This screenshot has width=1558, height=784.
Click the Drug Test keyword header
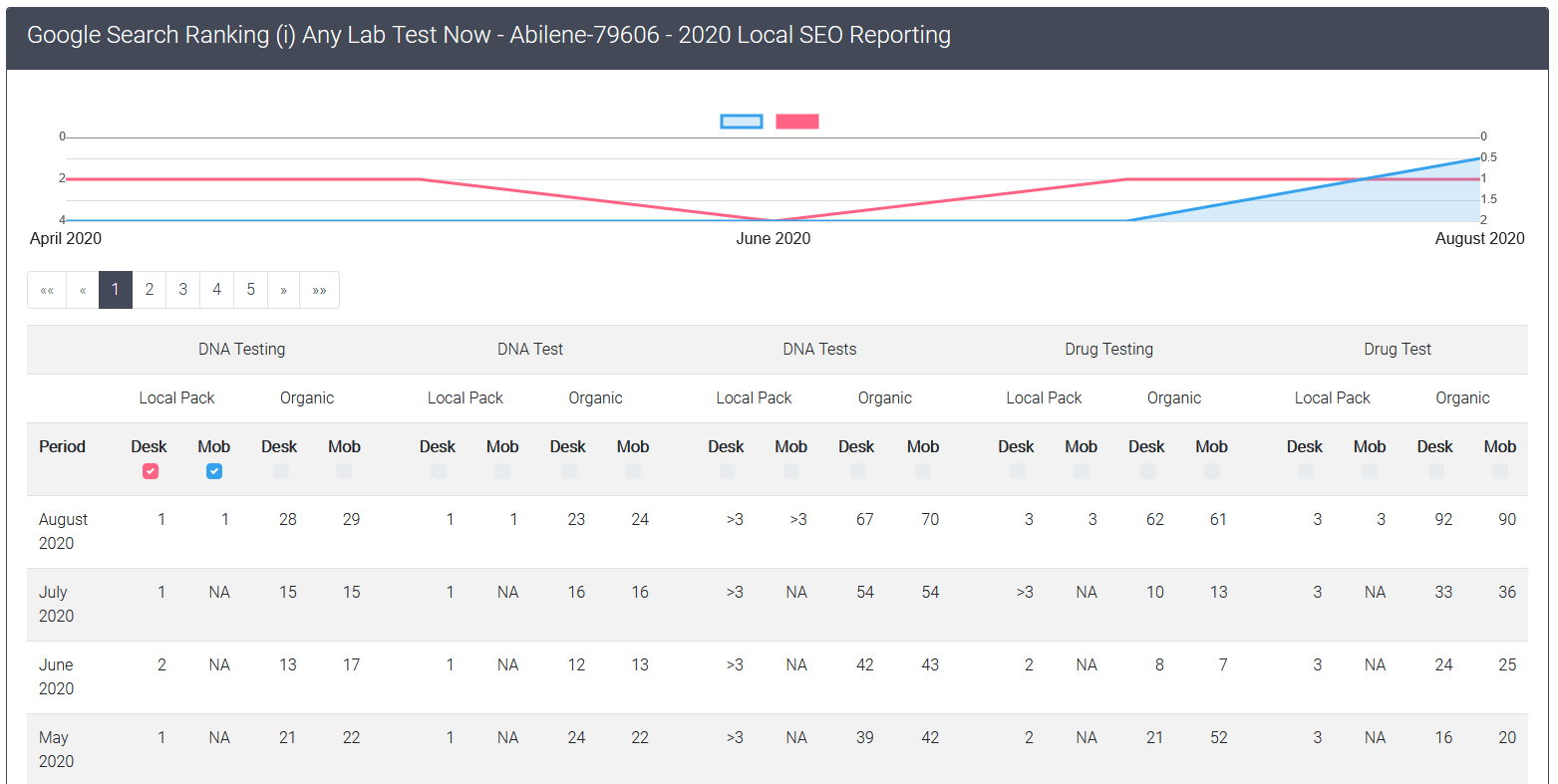pyautogui.click(x=1398, y=349)
